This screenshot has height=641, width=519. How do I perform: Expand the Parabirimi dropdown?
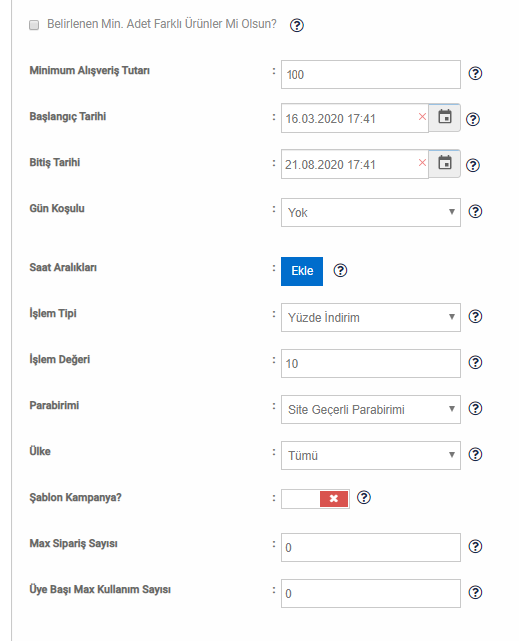point(371,409)
